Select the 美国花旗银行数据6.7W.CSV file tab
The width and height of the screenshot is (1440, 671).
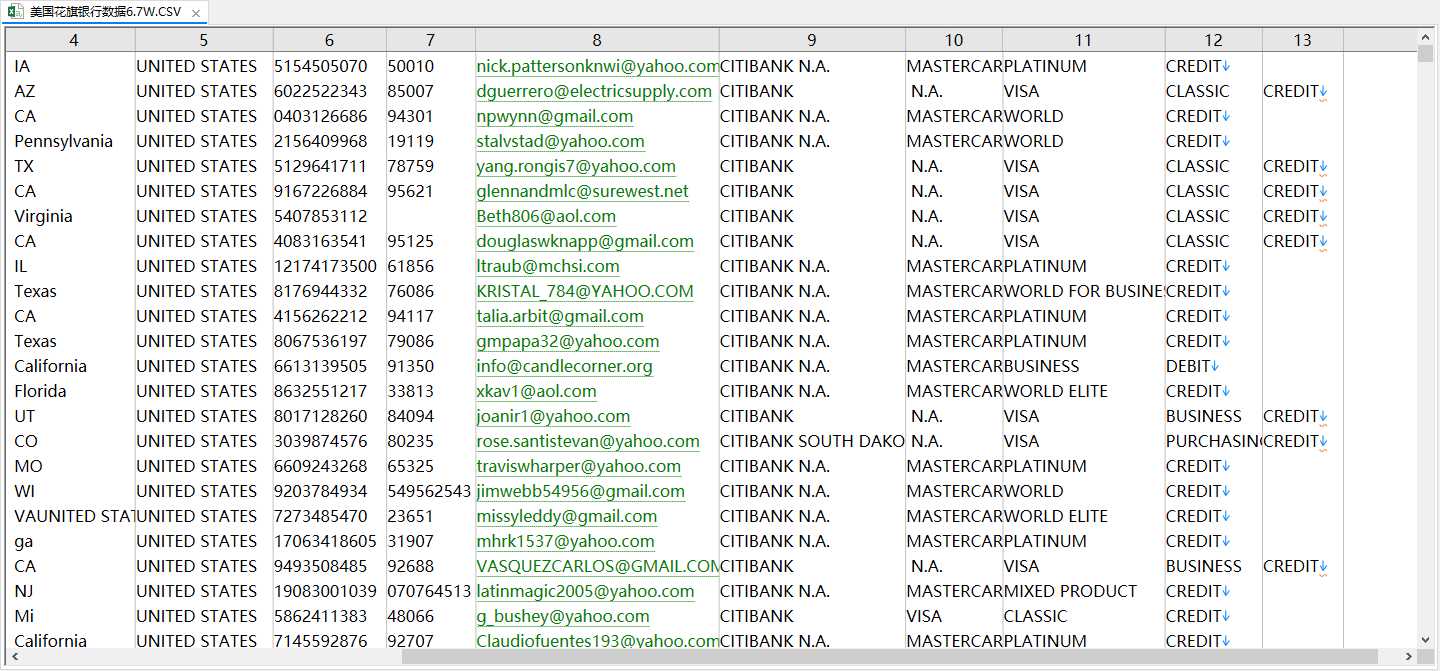point(105,12)
